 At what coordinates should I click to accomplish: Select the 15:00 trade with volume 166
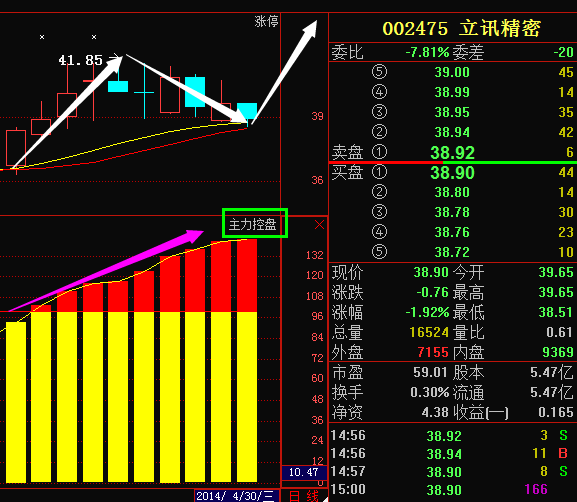(x=452, y=489)
